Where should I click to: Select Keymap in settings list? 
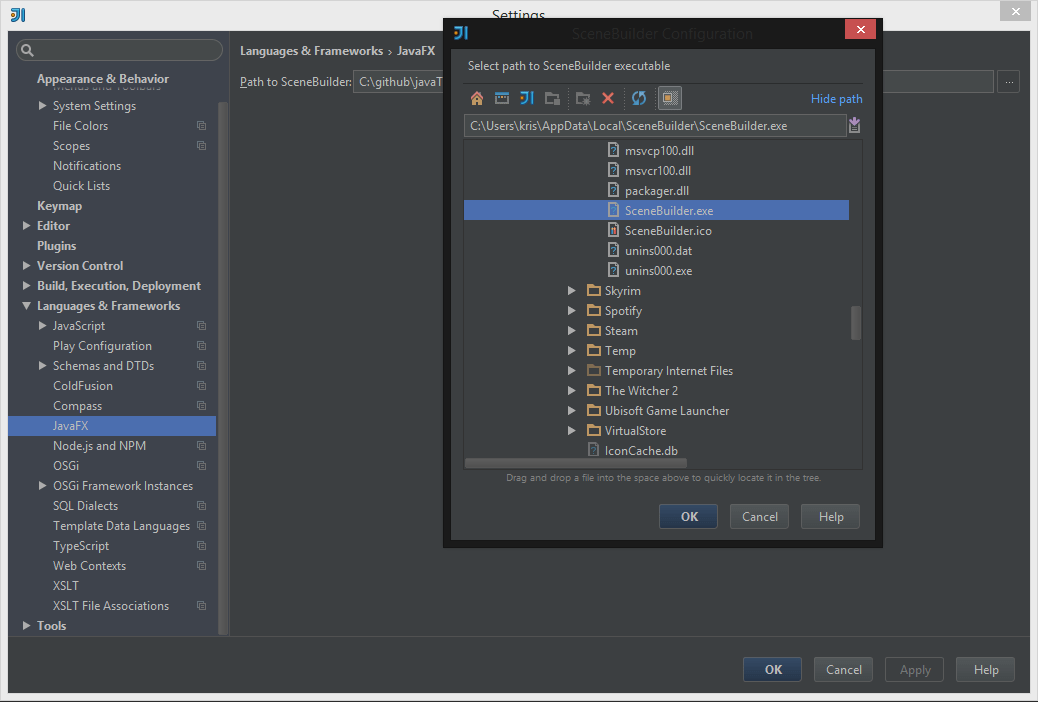tap(60, 206)
